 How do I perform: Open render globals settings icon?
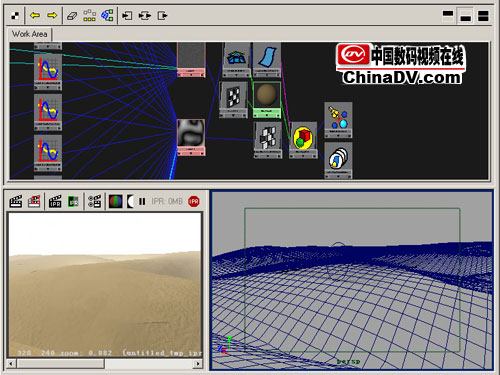94,201
